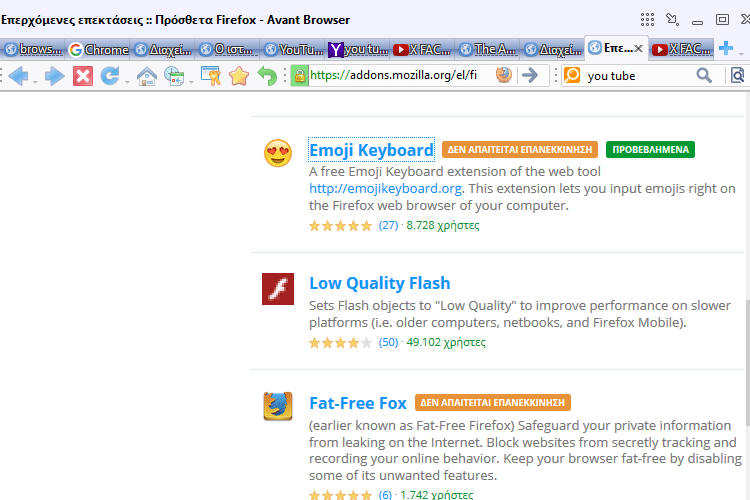
Task: Click the Low Quality Flash red icon
Action: [278, 289]
